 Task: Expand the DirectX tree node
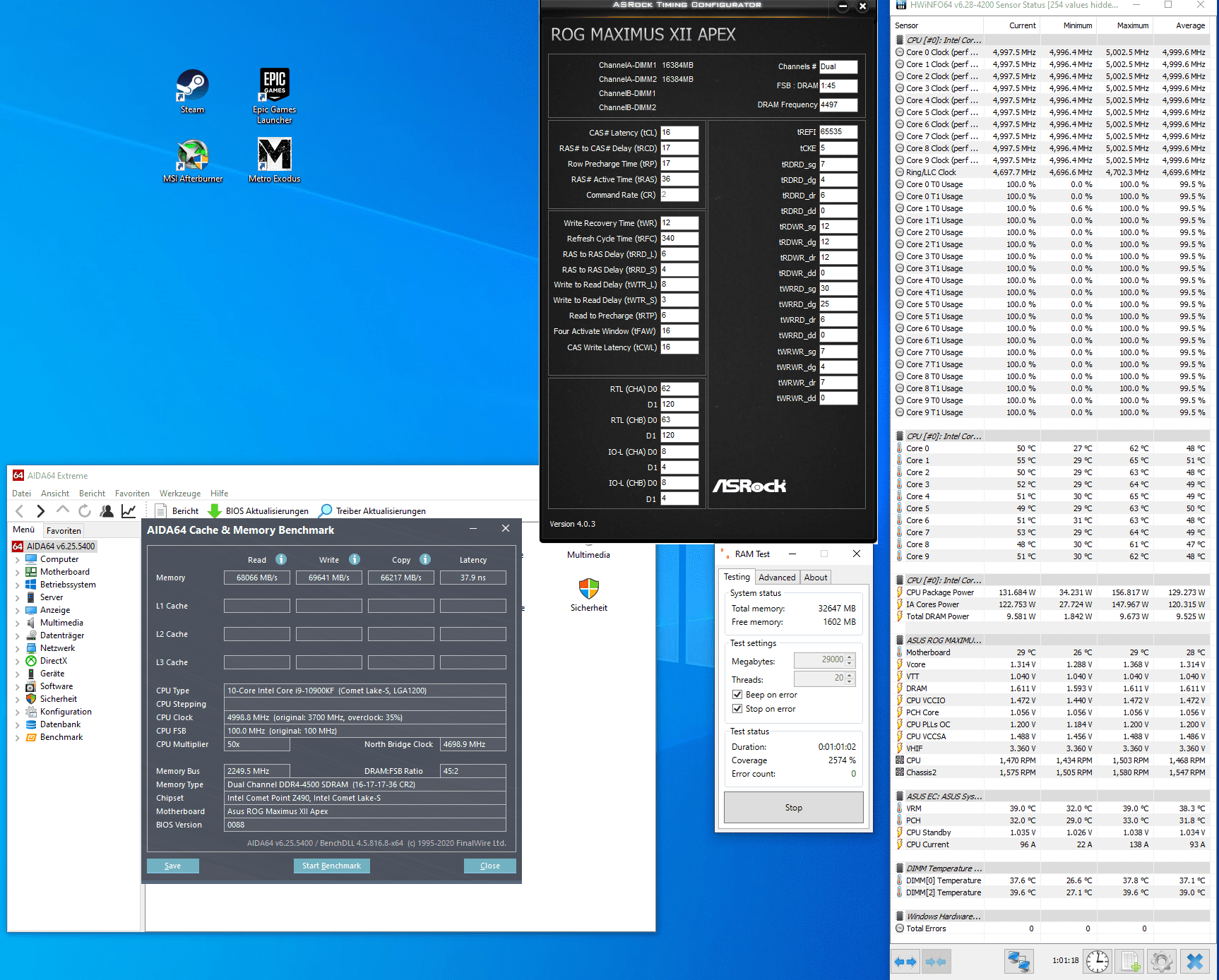(x=18, y=661)
